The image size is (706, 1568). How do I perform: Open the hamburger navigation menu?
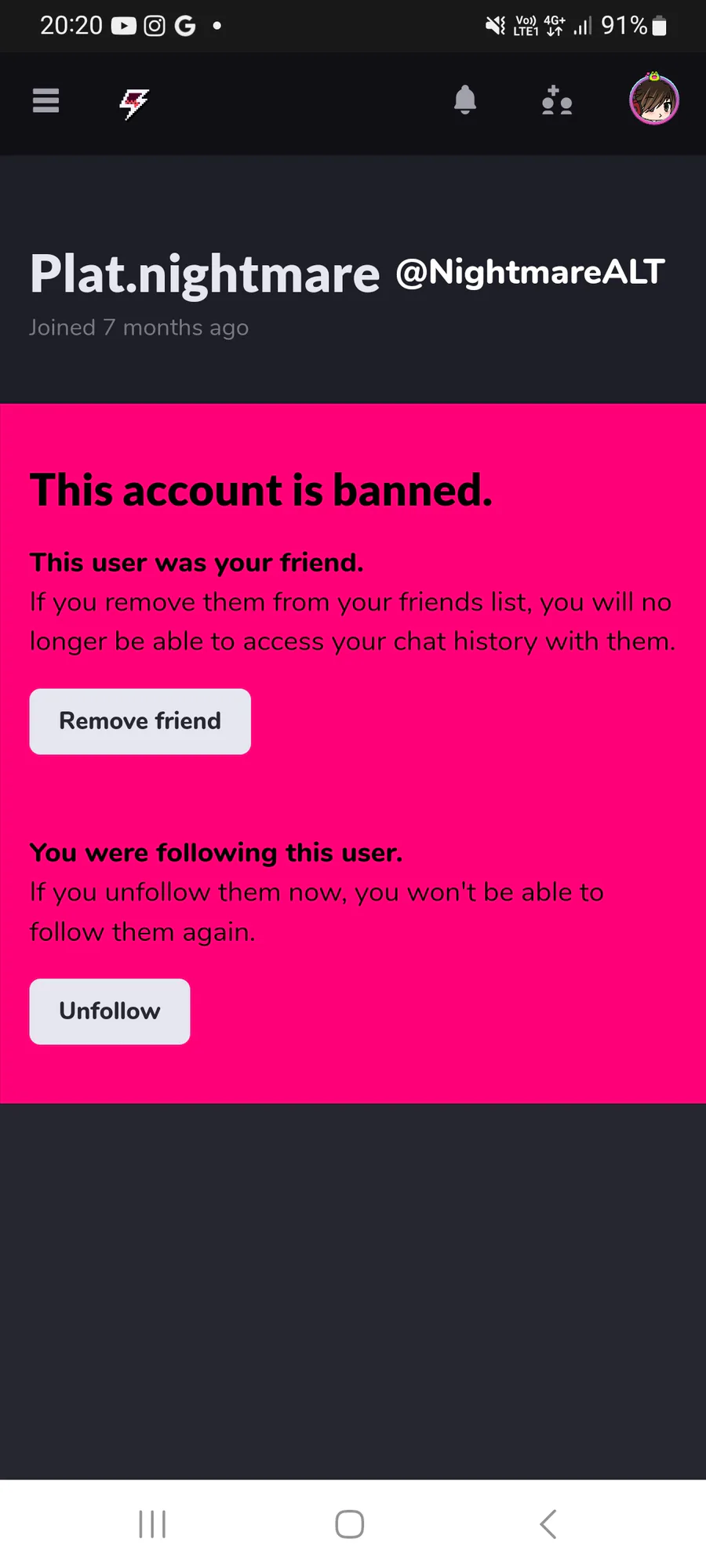pos(45,101)
